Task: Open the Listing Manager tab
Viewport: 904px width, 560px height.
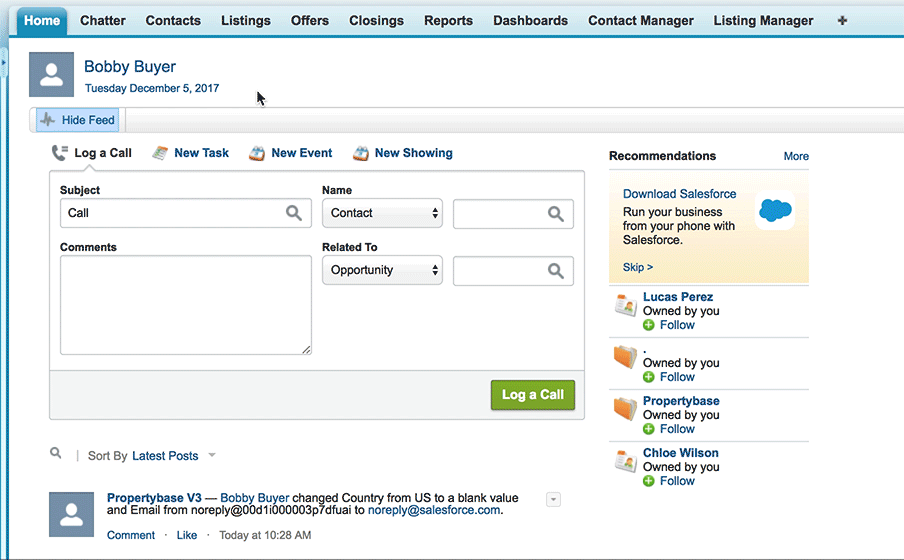Action: tap(763, 21)
